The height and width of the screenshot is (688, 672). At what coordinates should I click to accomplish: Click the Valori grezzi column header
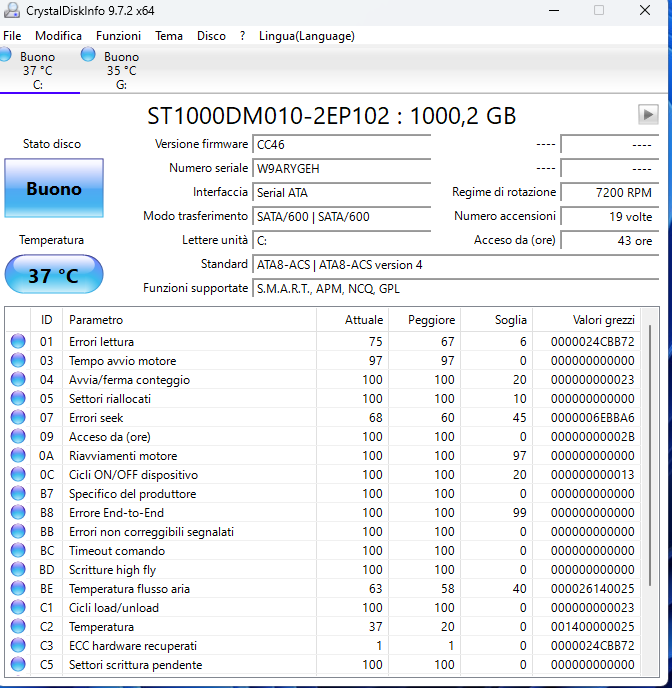pyautogui.click(x=586, y=320)
